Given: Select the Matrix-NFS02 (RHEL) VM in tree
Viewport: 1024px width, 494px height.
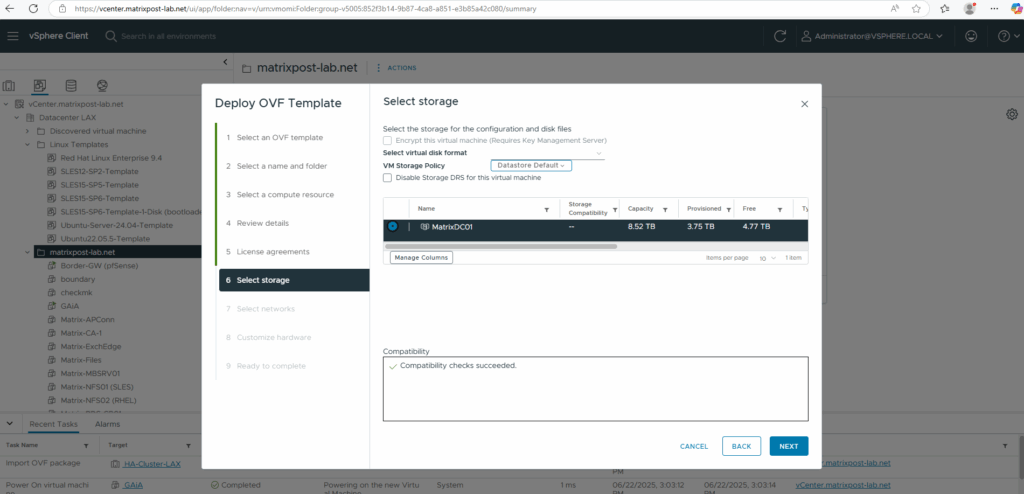Looking at the screenshot, I should click(x=98, y=401).
